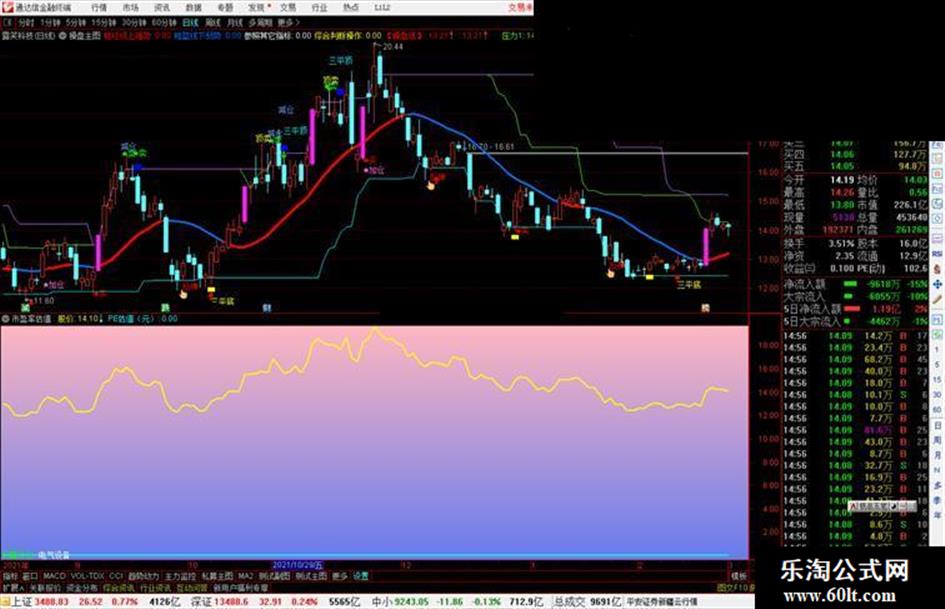
Task: Open the 综合资讯 tab
Action: (119, 587)
